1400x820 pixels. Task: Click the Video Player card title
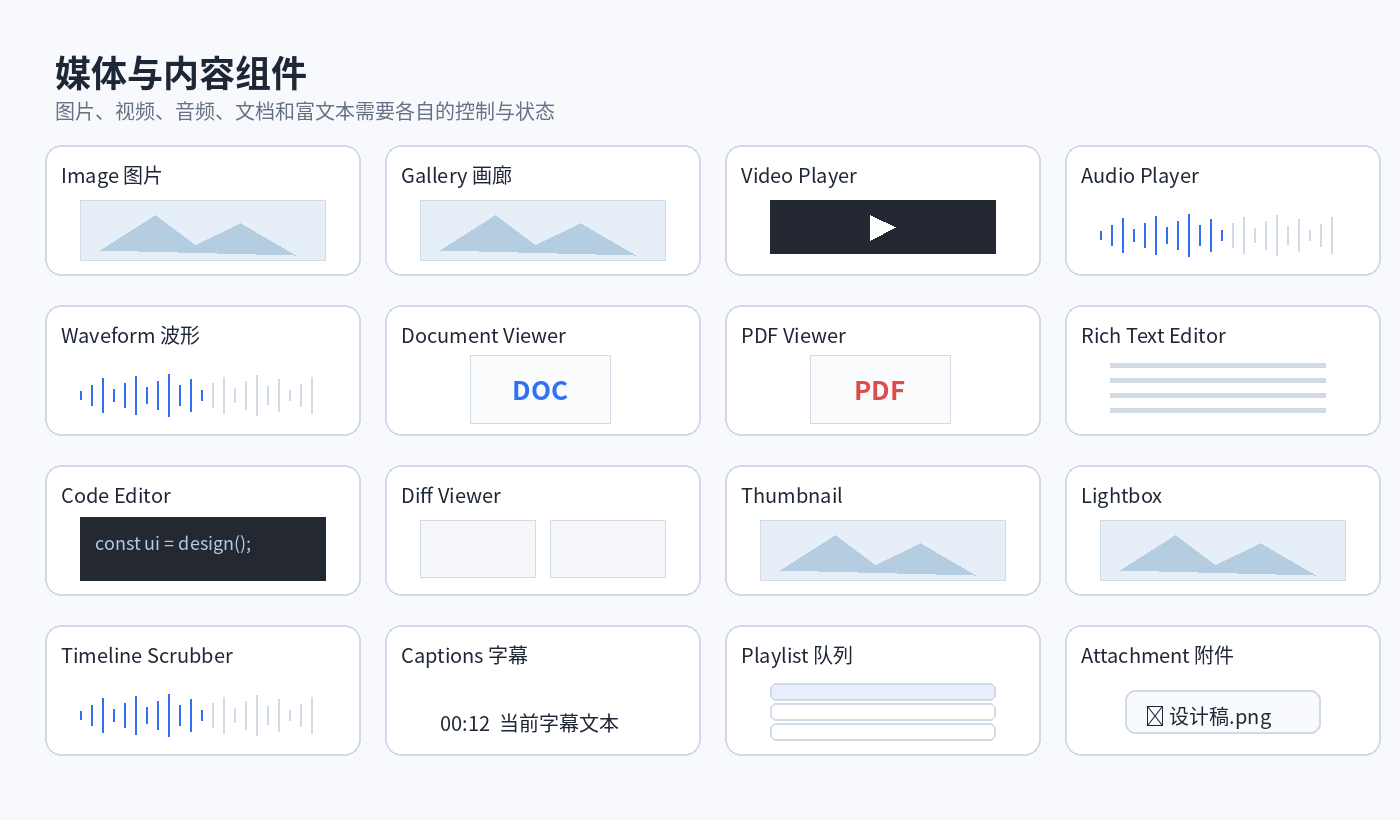(799, 176)
